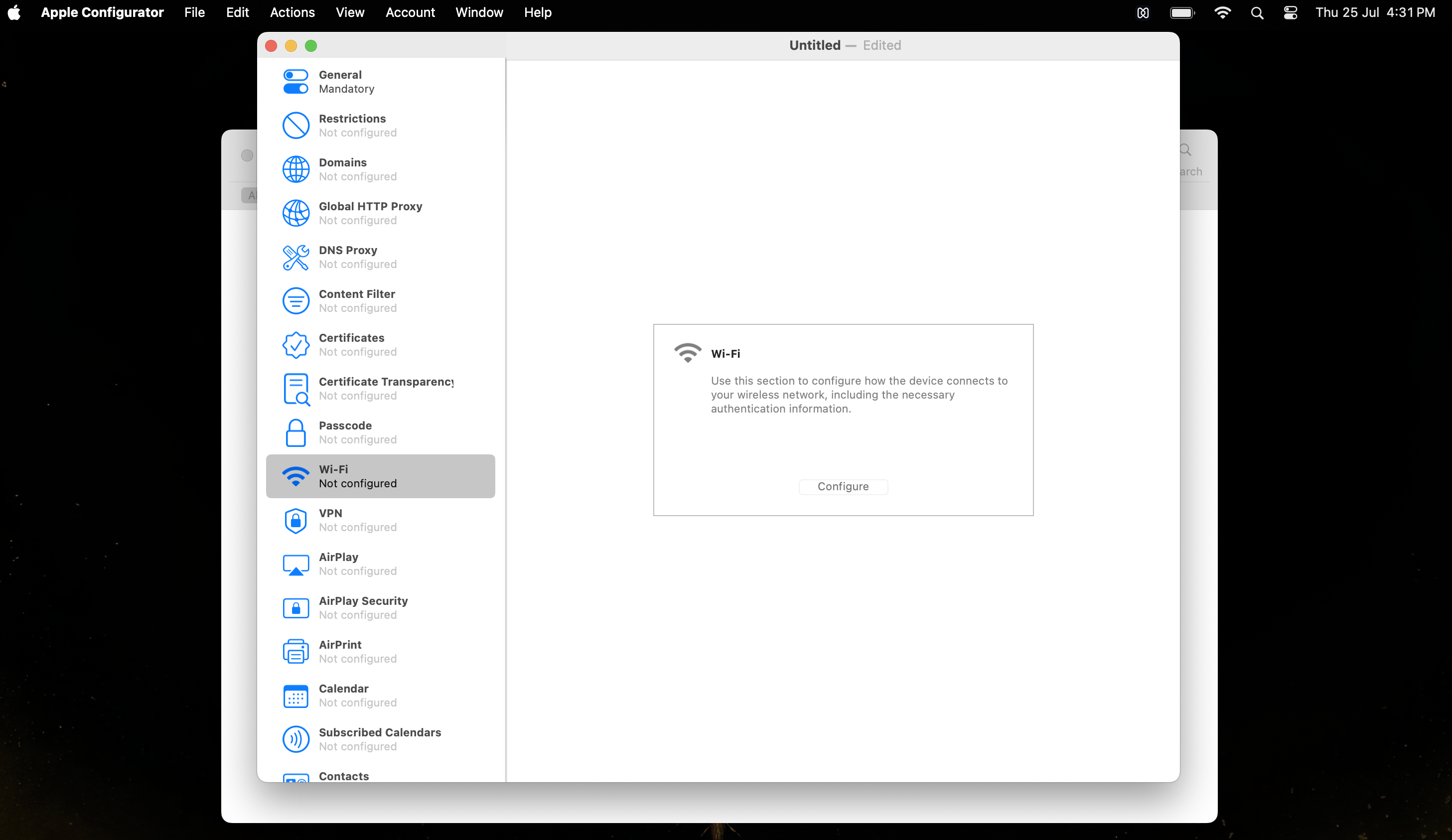Select the Certificates label

pyautogui.click(x=351, y=338)
